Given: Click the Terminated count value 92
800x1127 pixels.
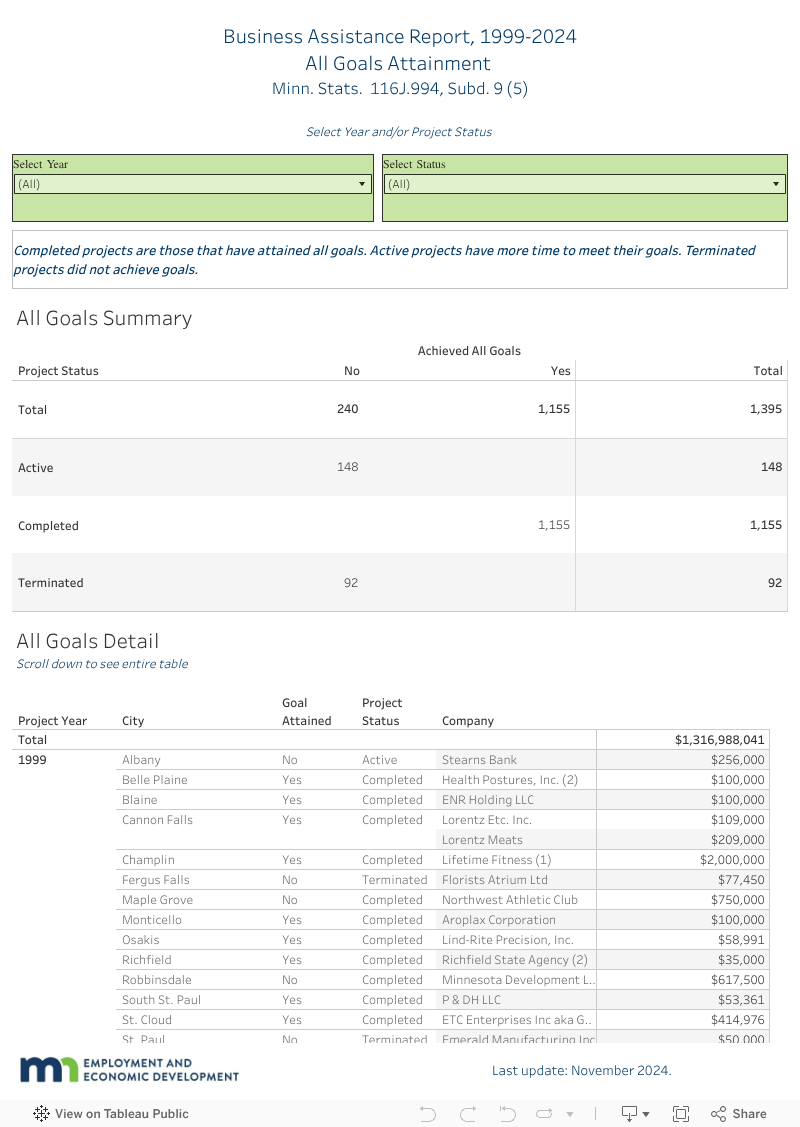Looking at the screenshot, I should pyautogui.click(x=350, y=583).
